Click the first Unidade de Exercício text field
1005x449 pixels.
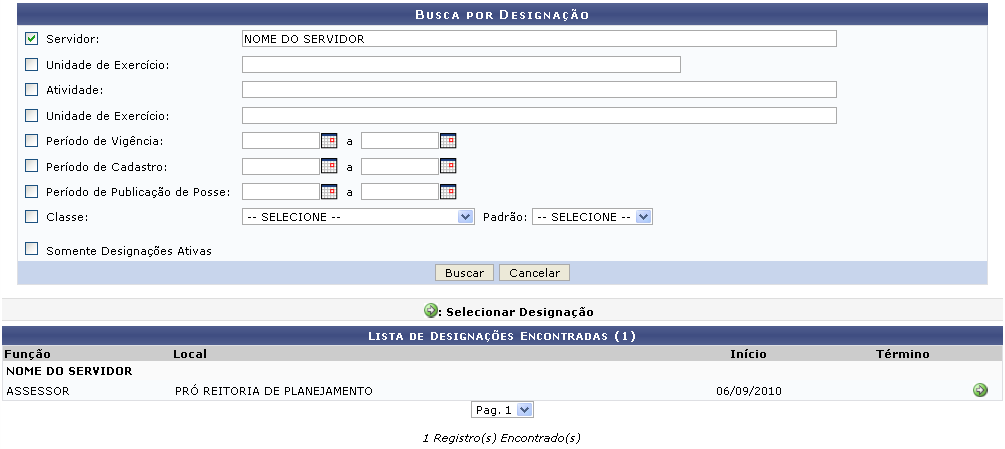pos(460,65)
